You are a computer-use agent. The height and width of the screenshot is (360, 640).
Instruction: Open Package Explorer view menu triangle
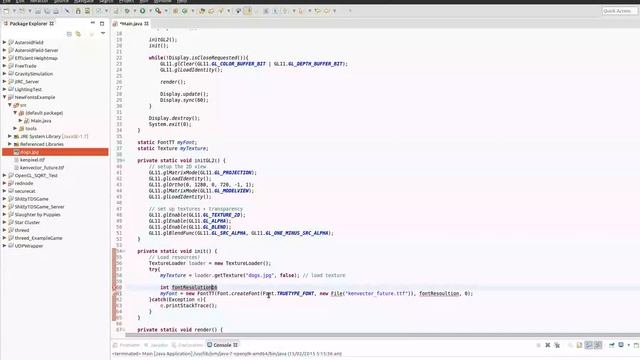coord(103,33)
